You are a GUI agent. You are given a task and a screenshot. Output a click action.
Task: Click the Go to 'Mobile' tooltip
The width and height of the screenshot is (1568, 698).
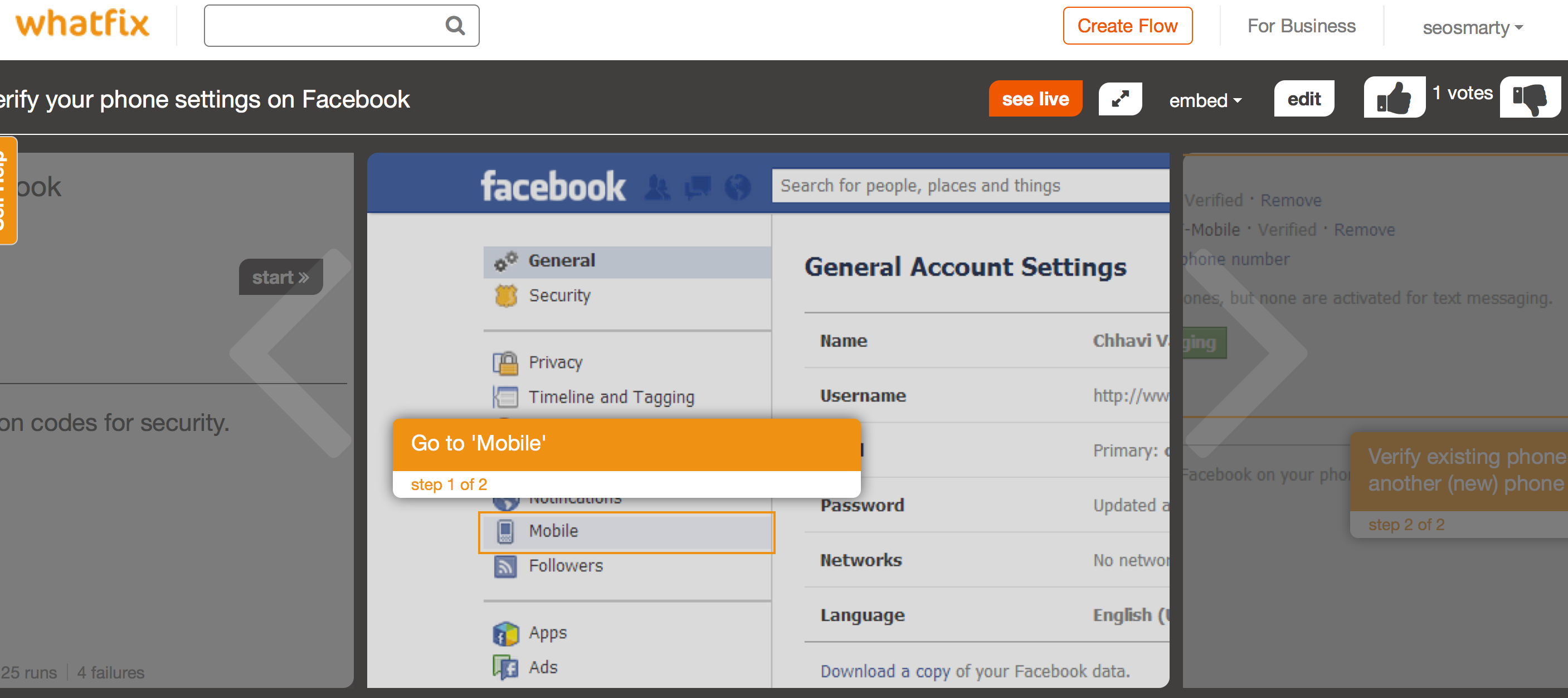click(626, 457)
